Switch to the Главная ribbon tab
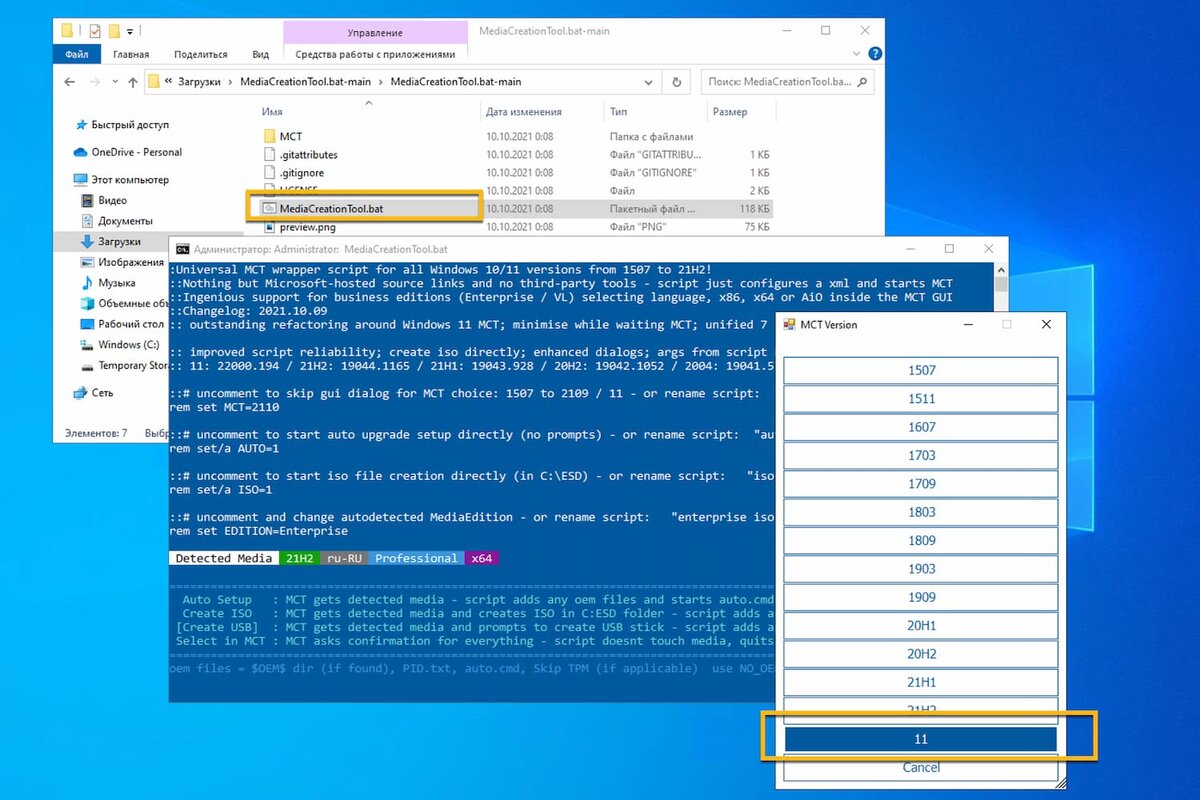 pyautogui.click(x=131, y=54)
